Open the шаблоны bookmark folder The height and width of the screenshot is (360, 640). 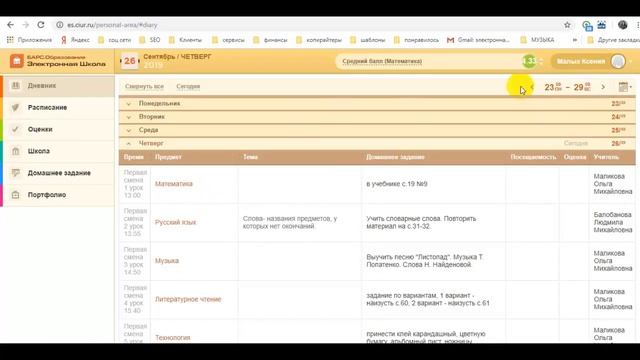click(368, 40)
